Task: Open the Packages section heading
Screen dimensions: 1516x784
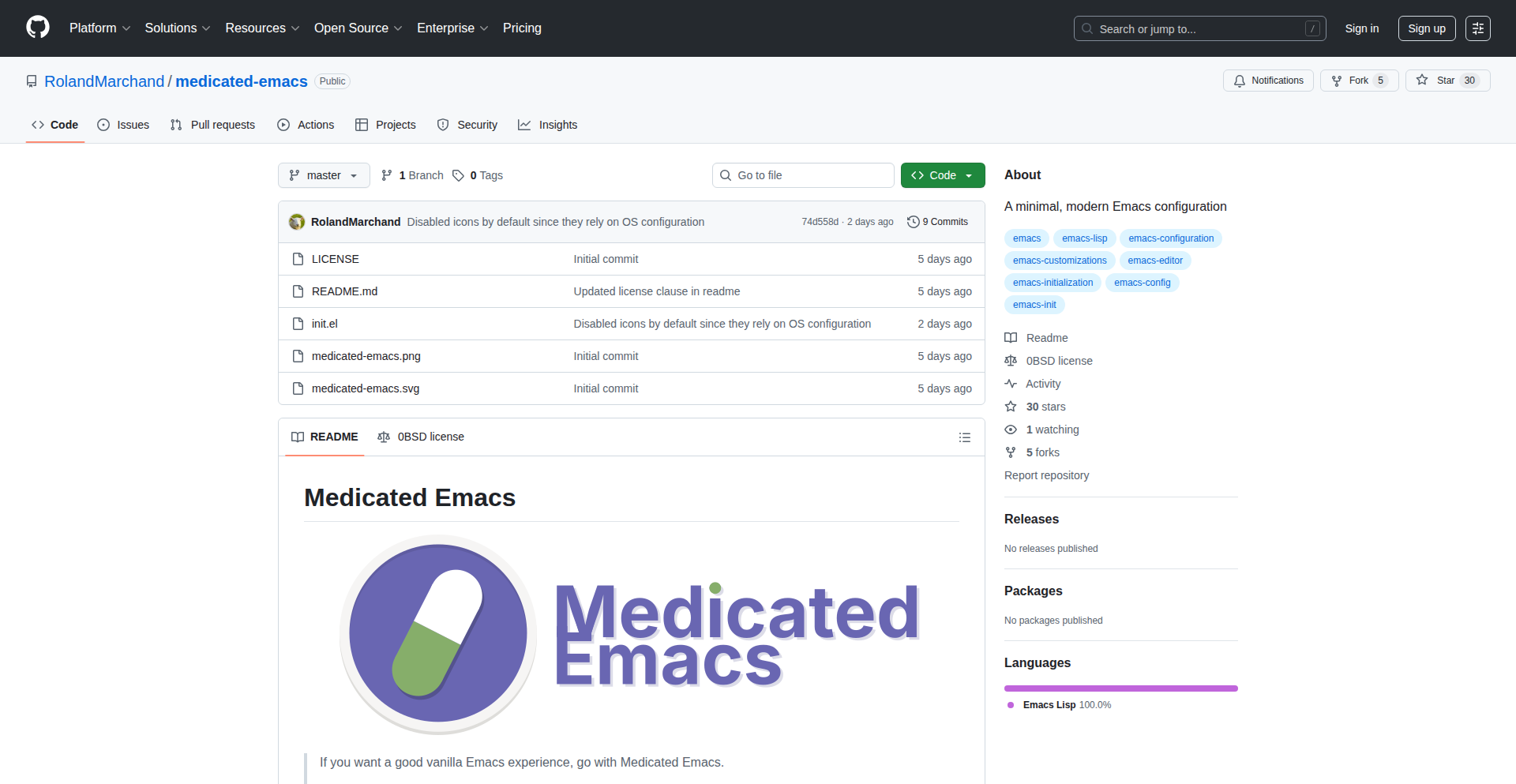Action: click(1033, 591)
